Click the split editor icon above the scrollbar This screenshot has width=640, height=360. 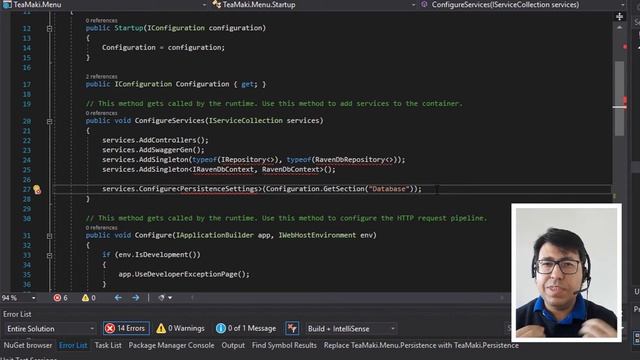(x=619, y=16)
